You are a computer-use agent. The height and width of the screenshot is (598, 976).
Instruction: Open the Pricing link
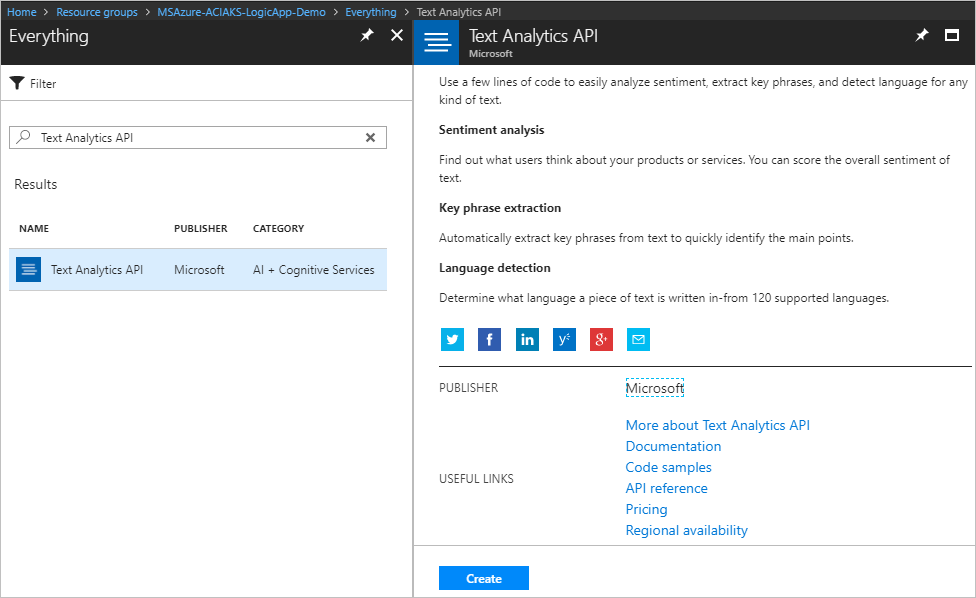[647, 509]
